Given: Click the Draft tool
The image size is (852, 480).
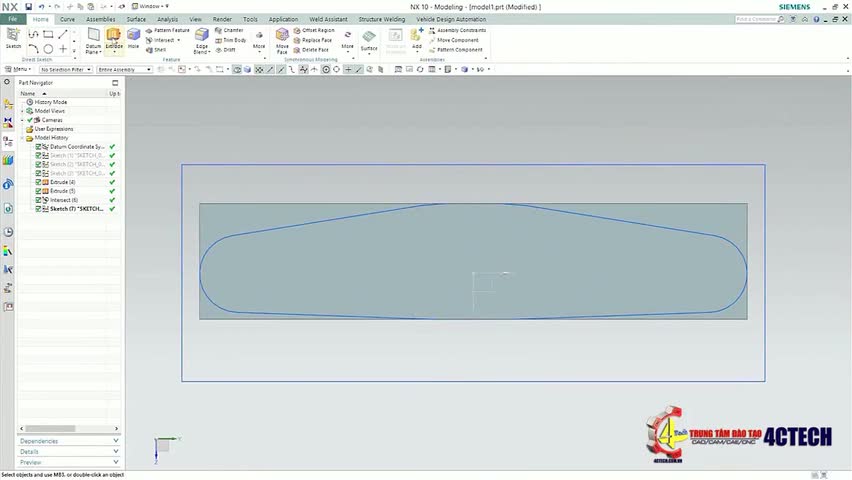Looking at the screenshot, I should click(225, 49).
